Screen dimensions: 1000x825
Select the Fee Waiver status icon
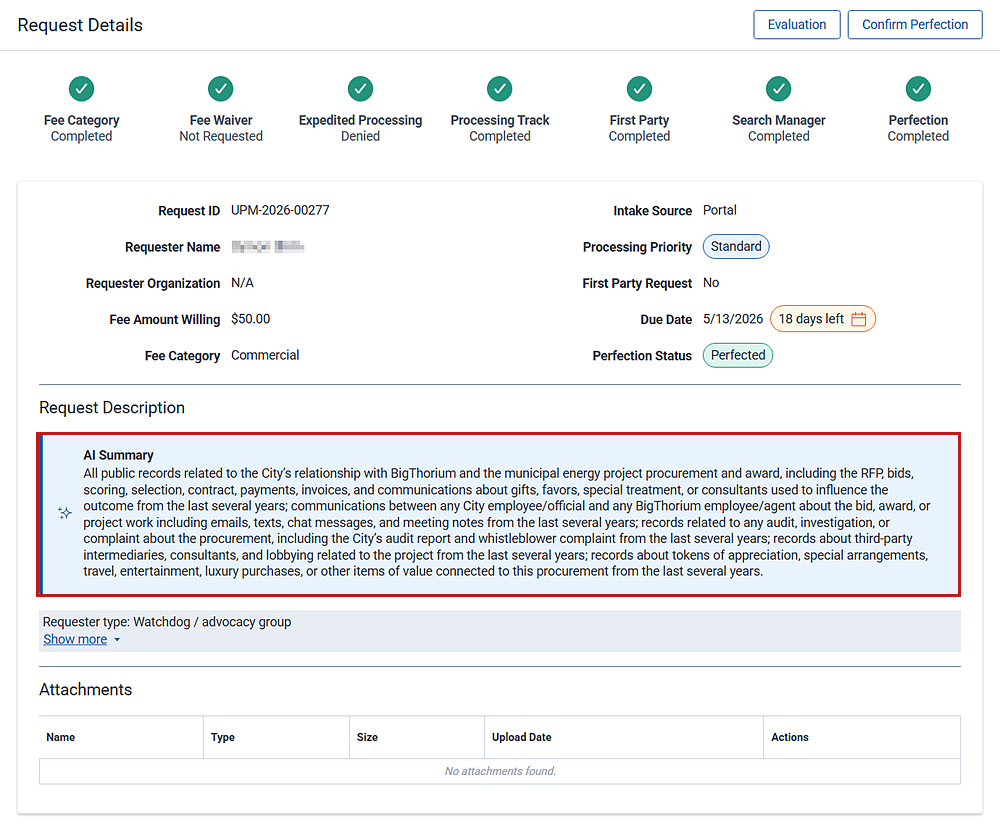[220, 89]
